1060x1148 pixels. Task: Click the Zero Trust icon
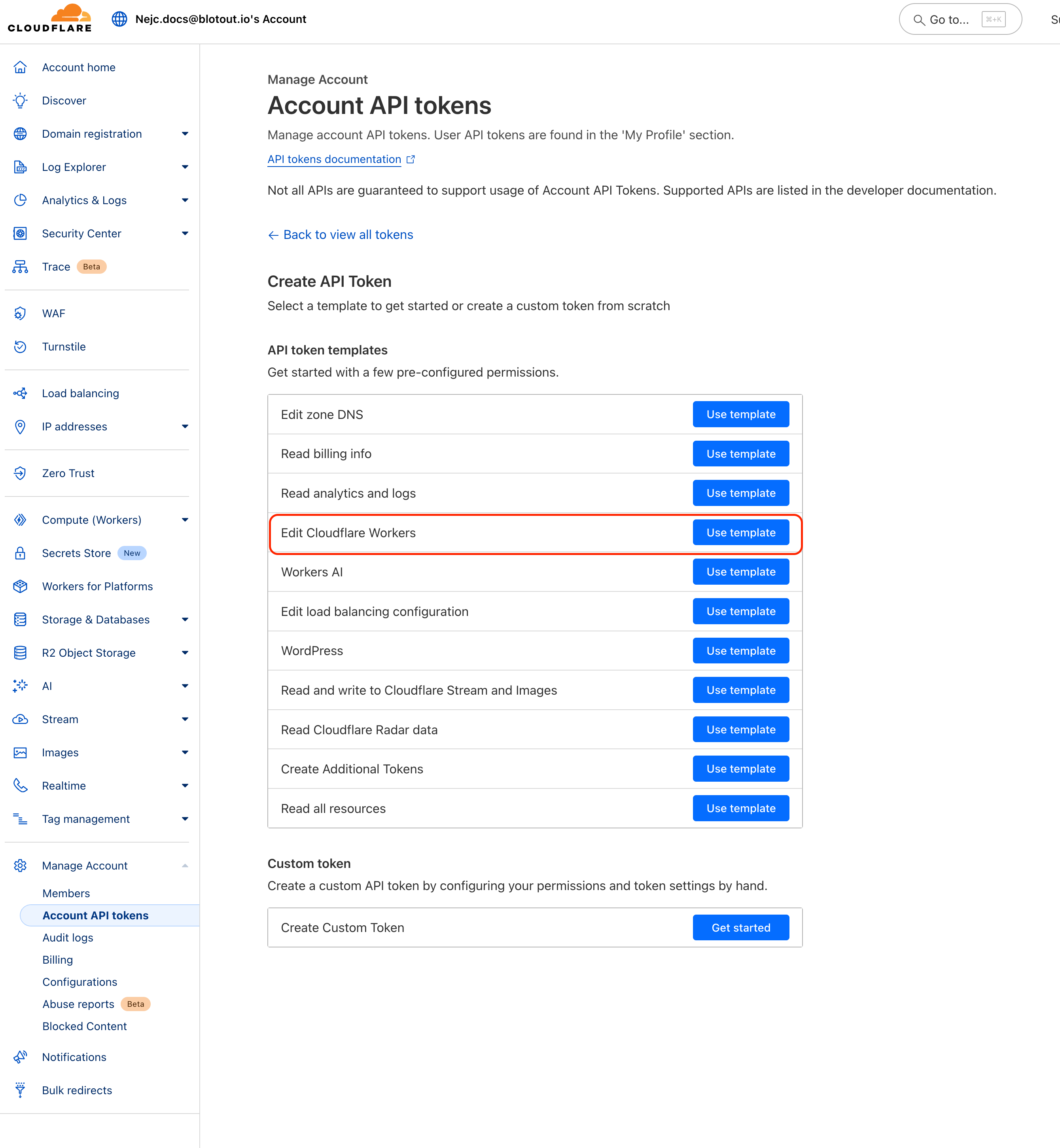point(20,473)
